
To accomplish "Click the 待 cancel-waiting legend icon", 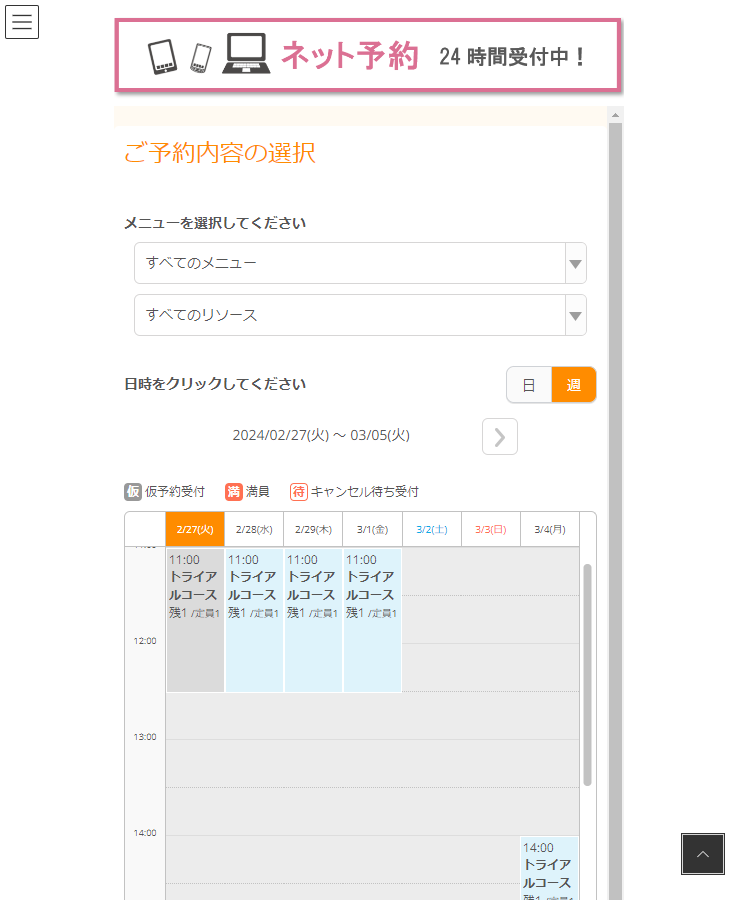I will 299,492.
